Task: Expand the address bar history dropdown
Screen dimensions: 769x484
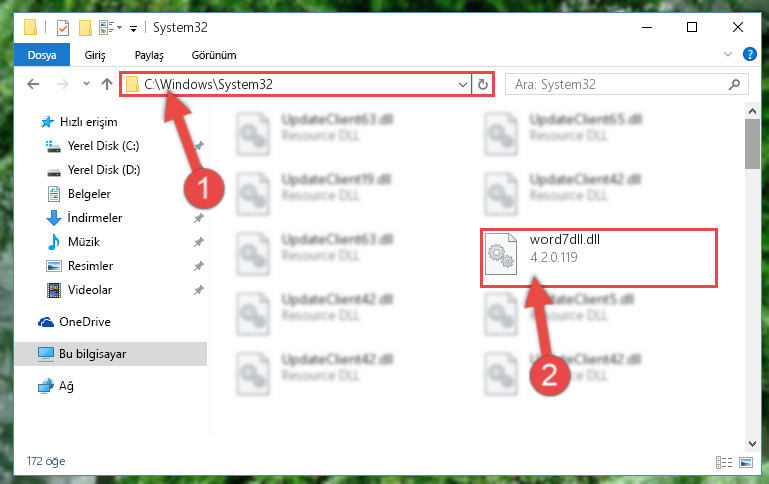Action: [462, 84]
